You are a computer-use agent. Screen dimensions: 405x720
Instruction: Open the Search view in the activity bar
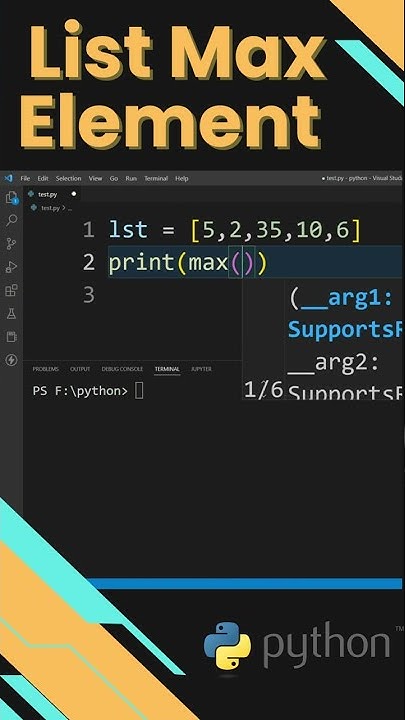tap(11, 220)
